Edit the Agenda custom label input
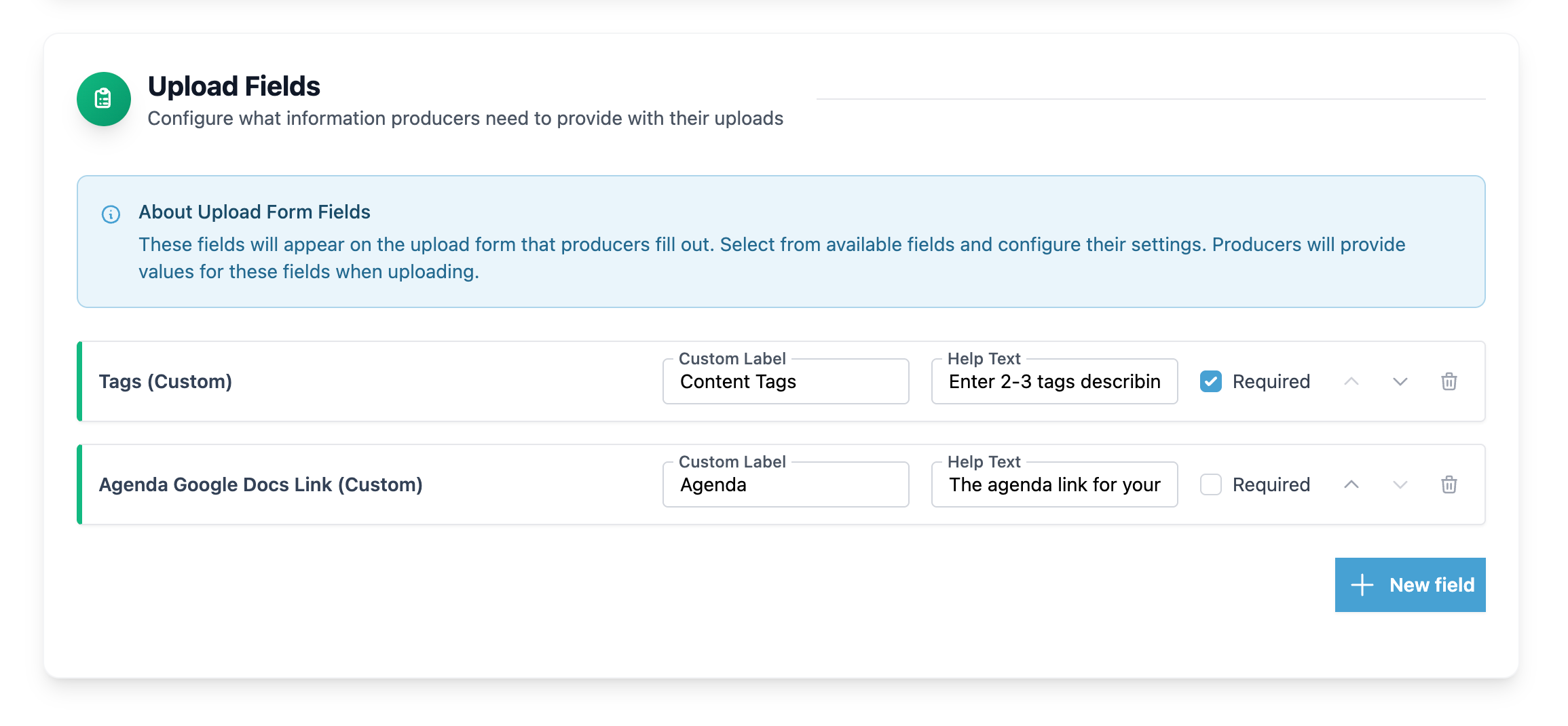Viewport: 1568px width, 726px height. pyautogui.click(x=786, y=484)
